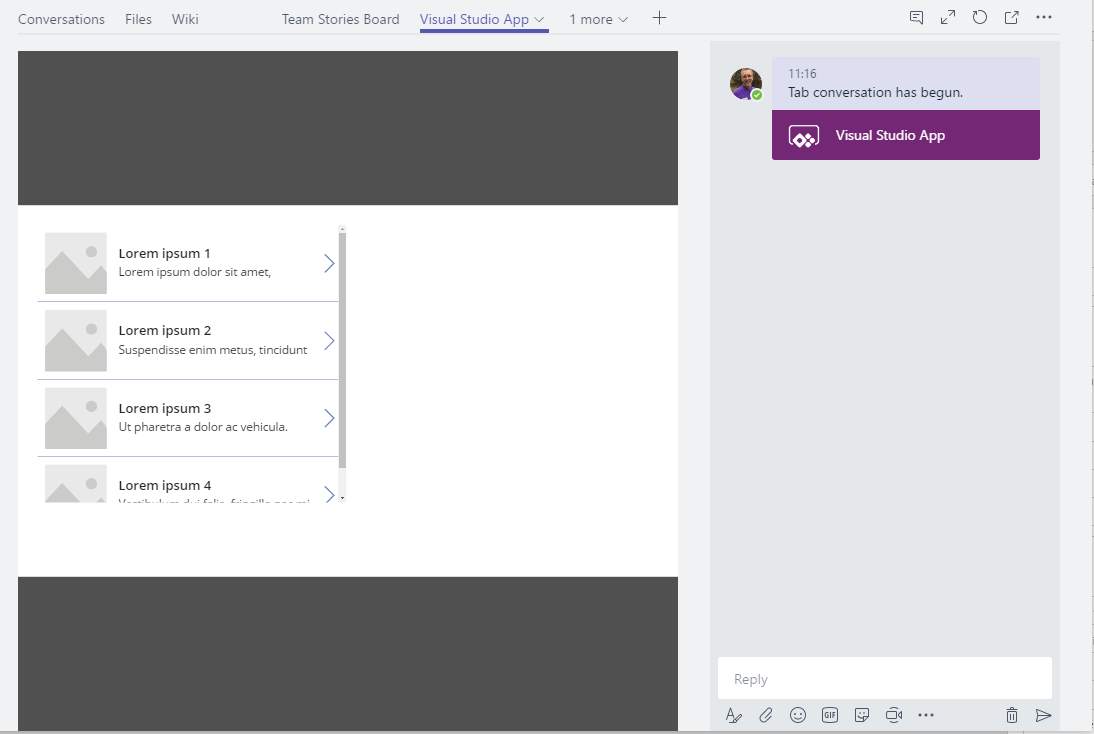This screenshot has height=734, width=1094.
Task: Open the emoji picker in the compose bar
Action: click(798, 715)
